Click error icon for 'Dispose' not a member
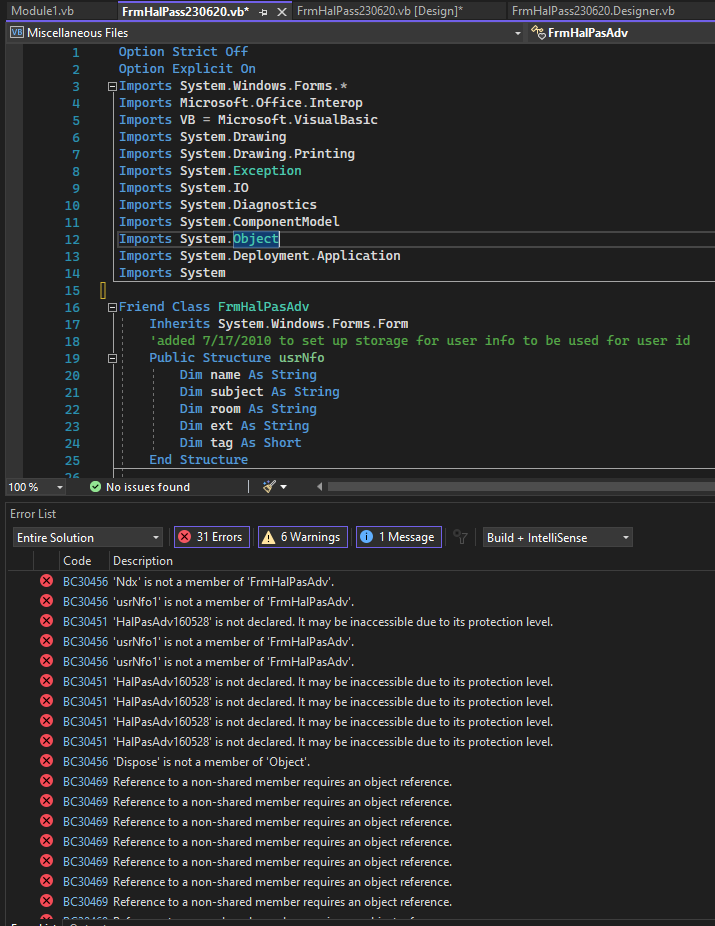The height and width of the screenshot is (926, 715). pyautogui.click(x=46, y=761)
